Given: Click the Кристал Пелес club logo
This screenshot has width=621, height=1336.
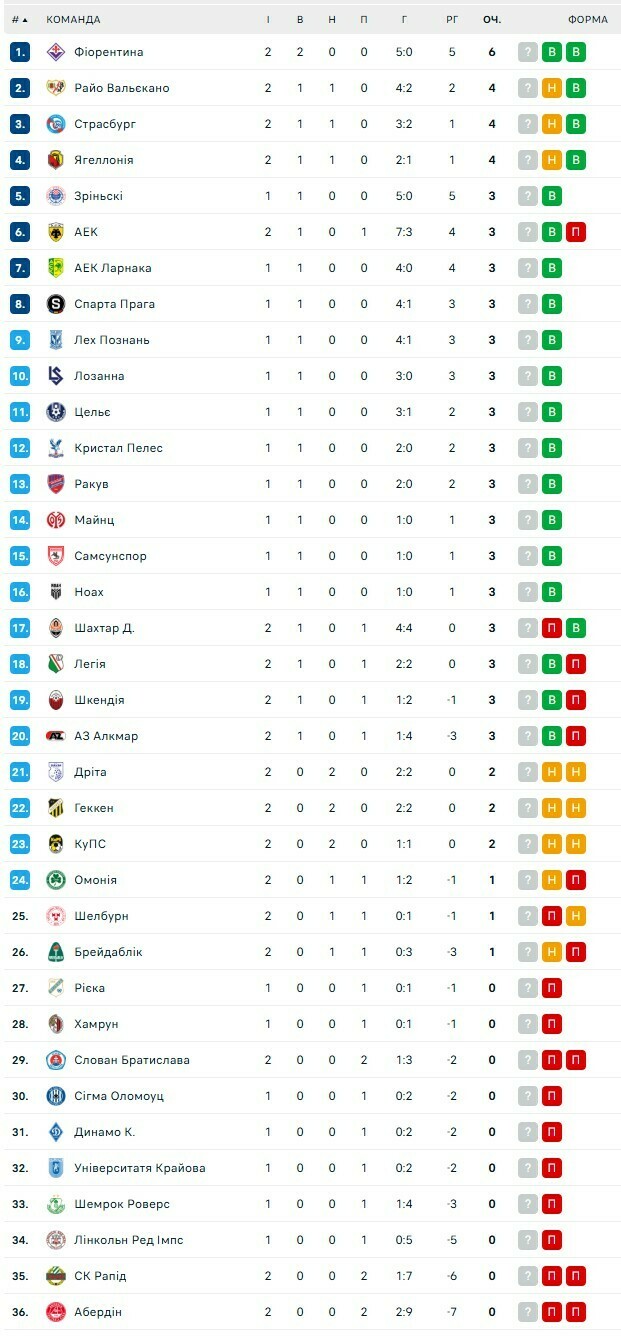Looking at the screenshot, I should [x=56, y=448].
